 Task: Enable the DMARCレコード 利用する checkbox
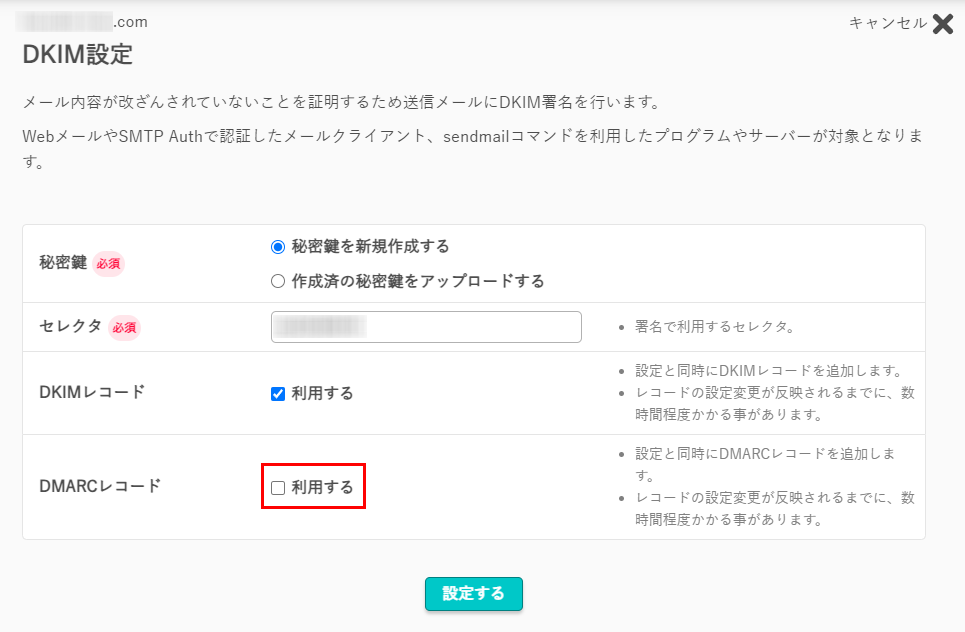coord(278,488)
